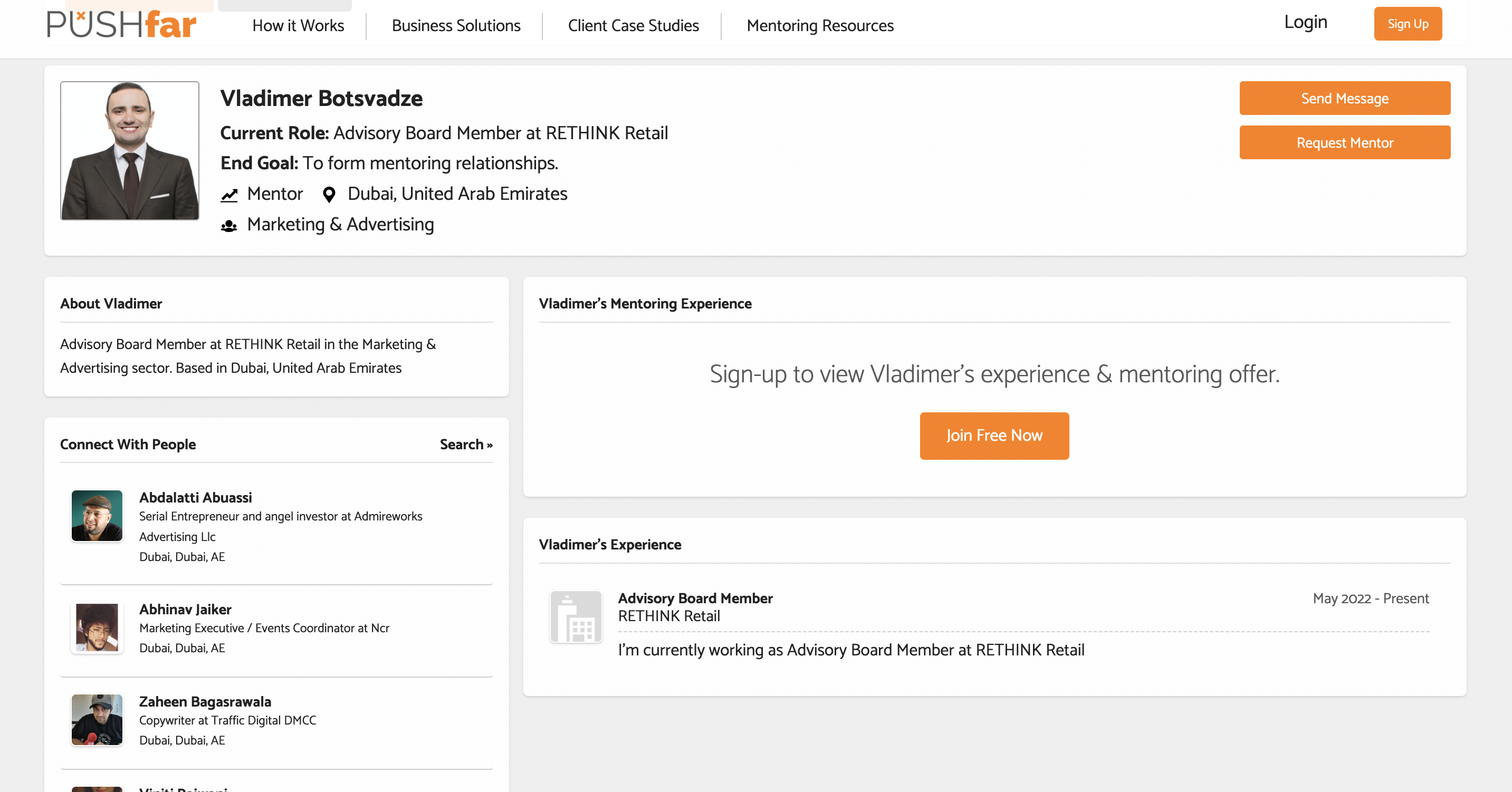Click the PushFar logo

point(121,25)
